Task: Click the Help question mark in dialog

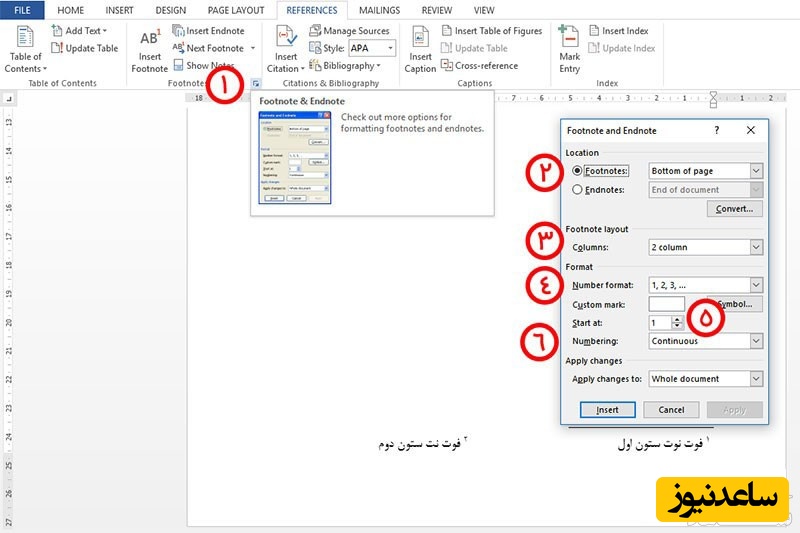Action: click(x=717, y=130)
